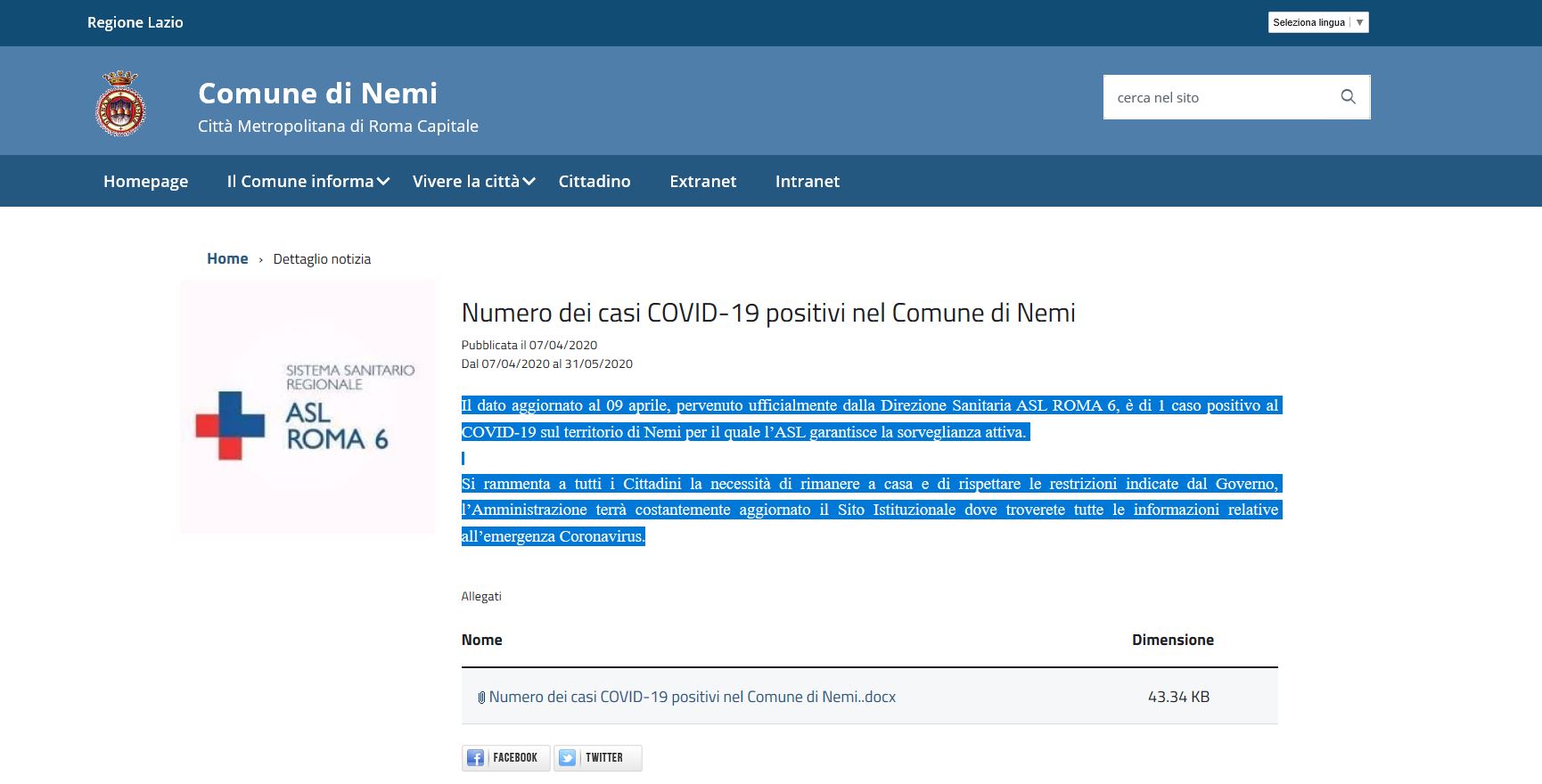Expand Vivere la città menu
Viewport: 1542px width, 784px height.
(474, 181)
